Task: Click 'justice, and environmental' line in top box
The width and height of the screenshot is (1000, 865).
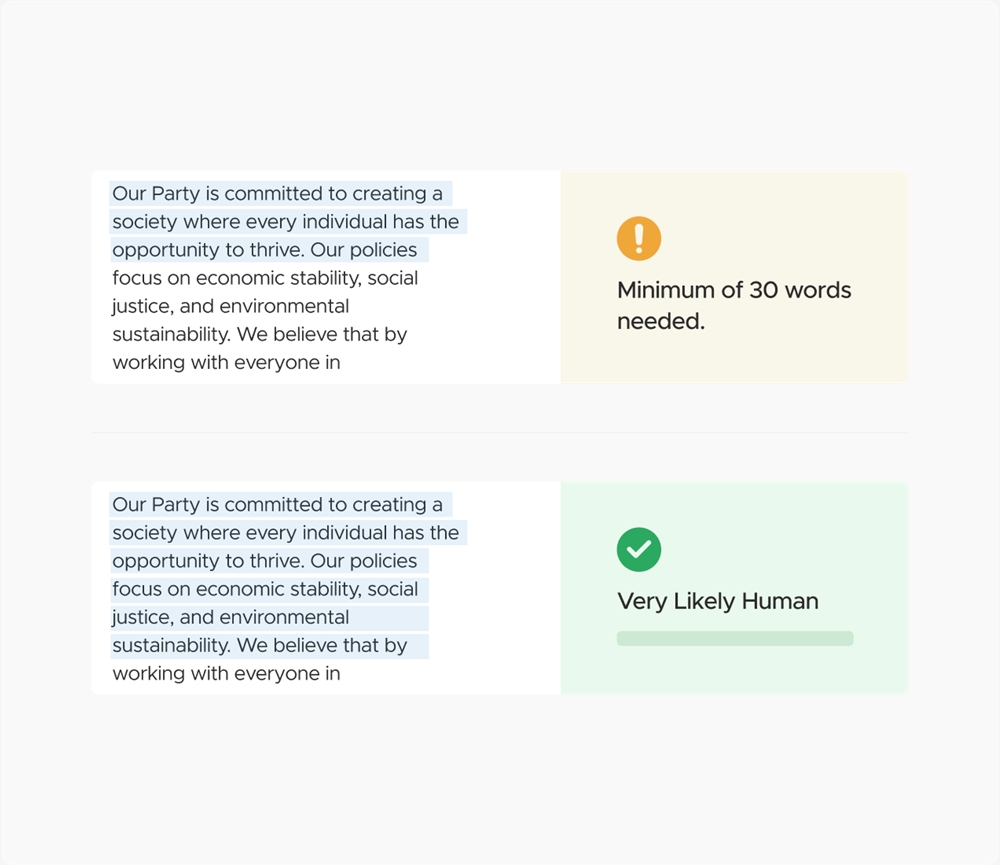Action: (231, 306)
